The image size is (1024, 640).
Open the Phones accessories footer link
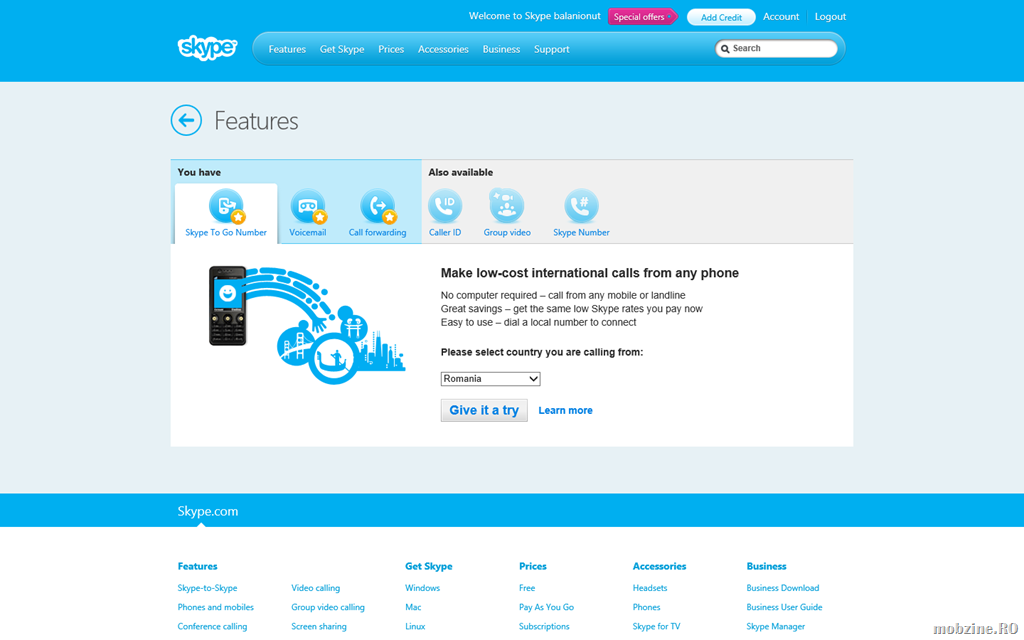click(647, 607)
